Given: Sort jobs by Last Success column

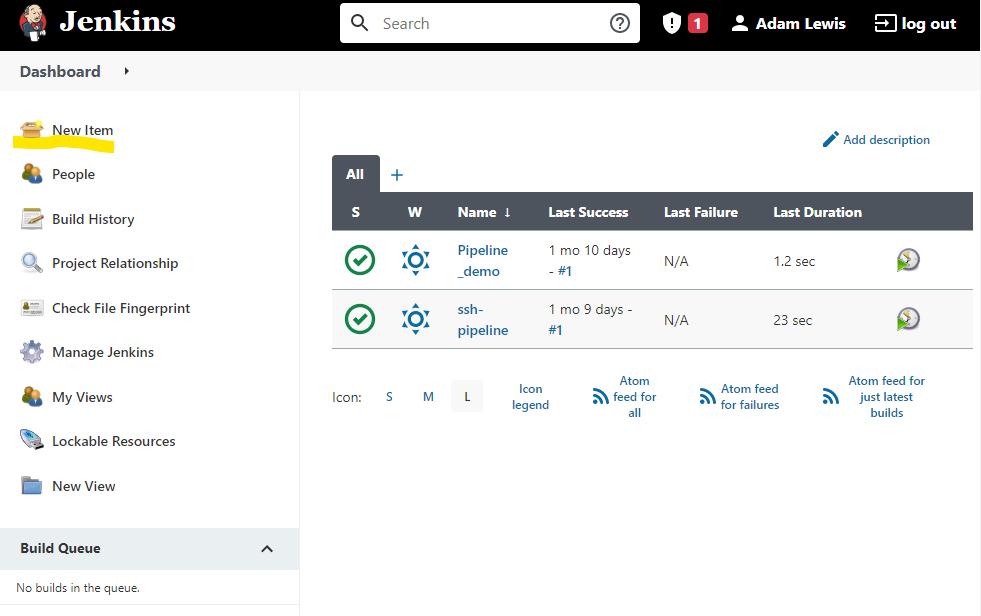Looking at the screenshot, I should coord(588,212).
